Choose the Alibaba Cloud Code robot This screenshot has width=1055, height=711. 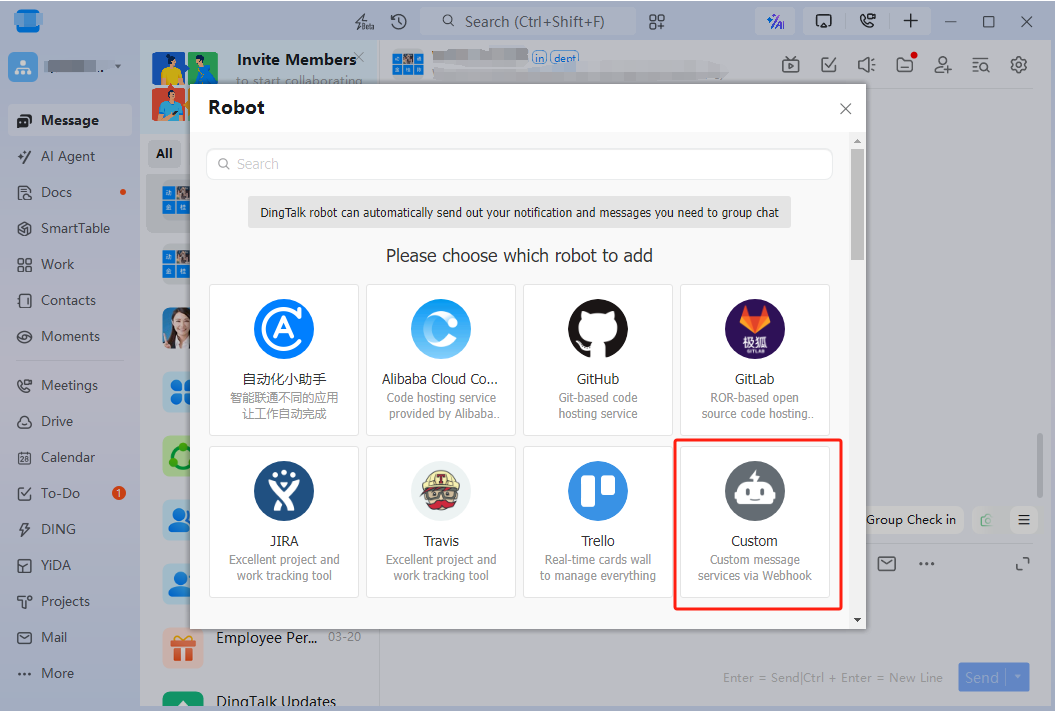pyautogui.click(x=441, y=360)
